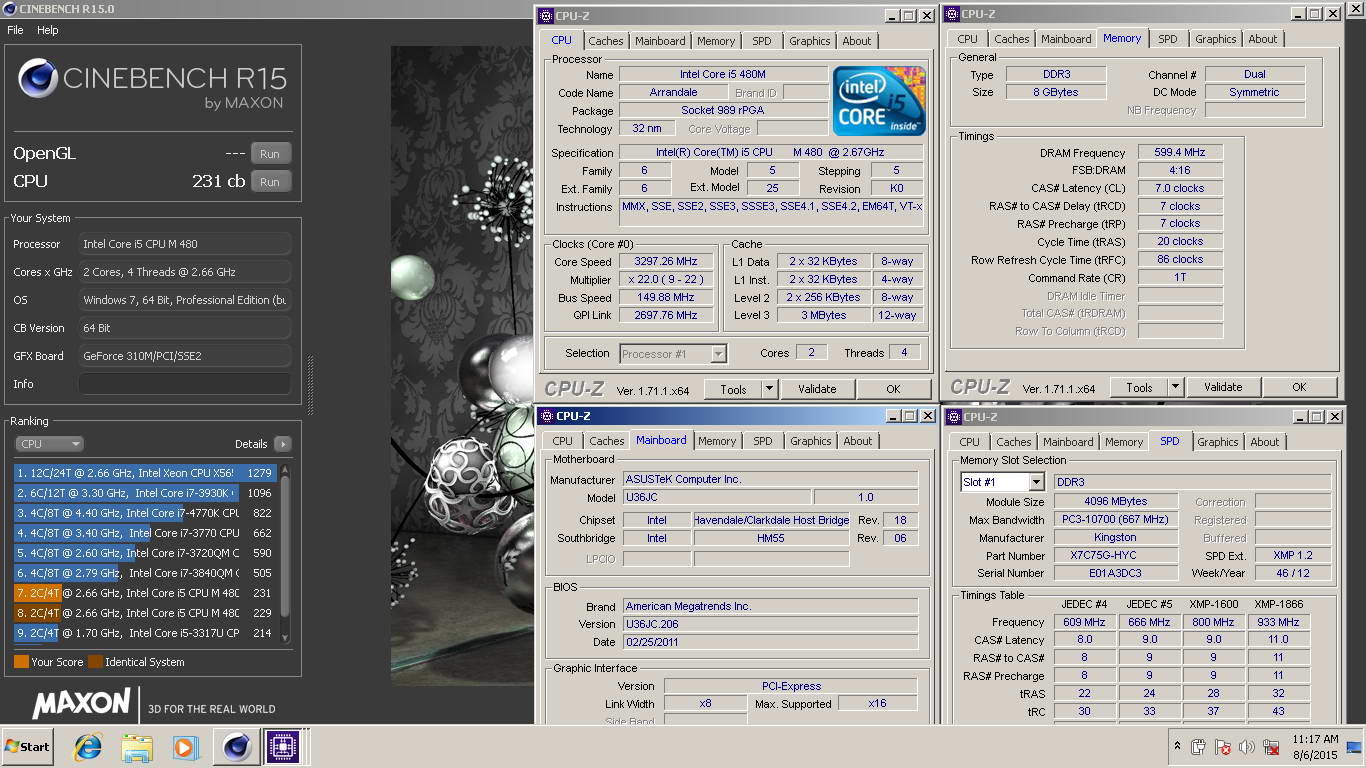Open Caches tab in the SPD tab window

1013,442
